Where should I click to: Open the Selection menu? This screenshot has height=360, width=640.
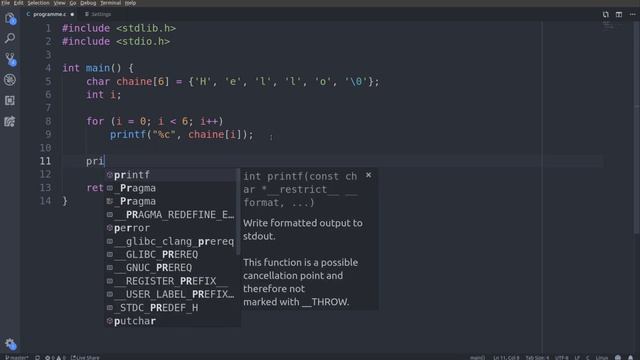click(38, 3)
